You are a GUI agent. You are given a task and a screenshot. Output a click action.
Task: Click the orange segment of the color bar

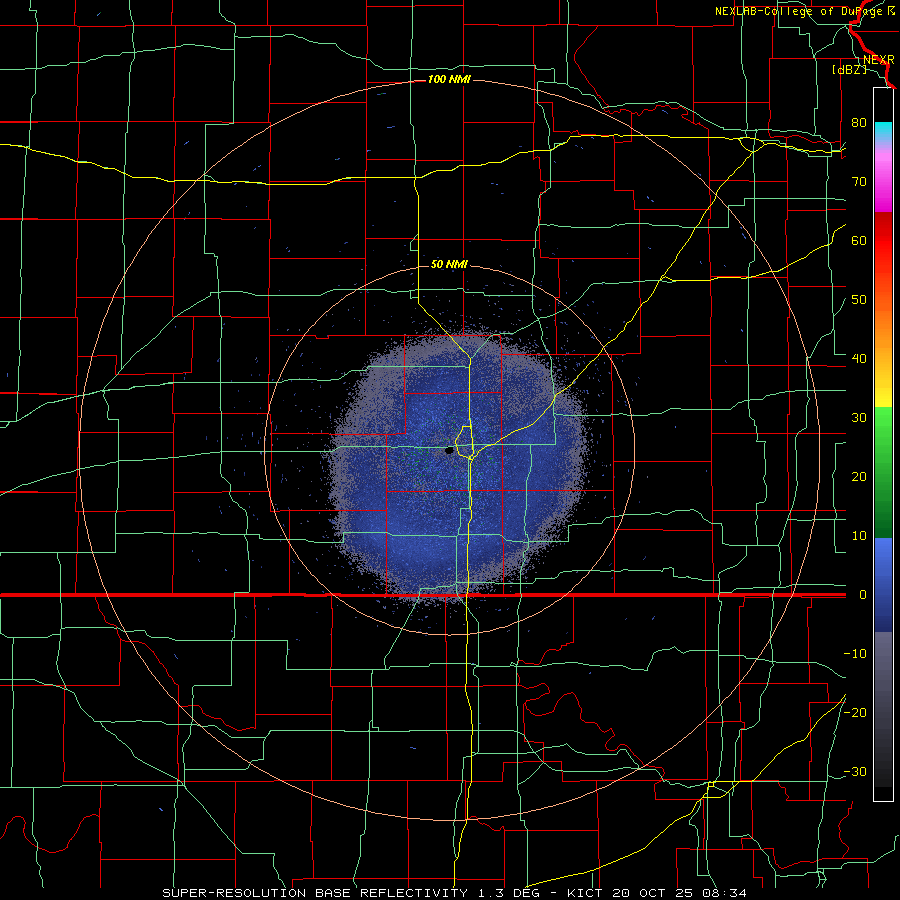click(883, 327)
